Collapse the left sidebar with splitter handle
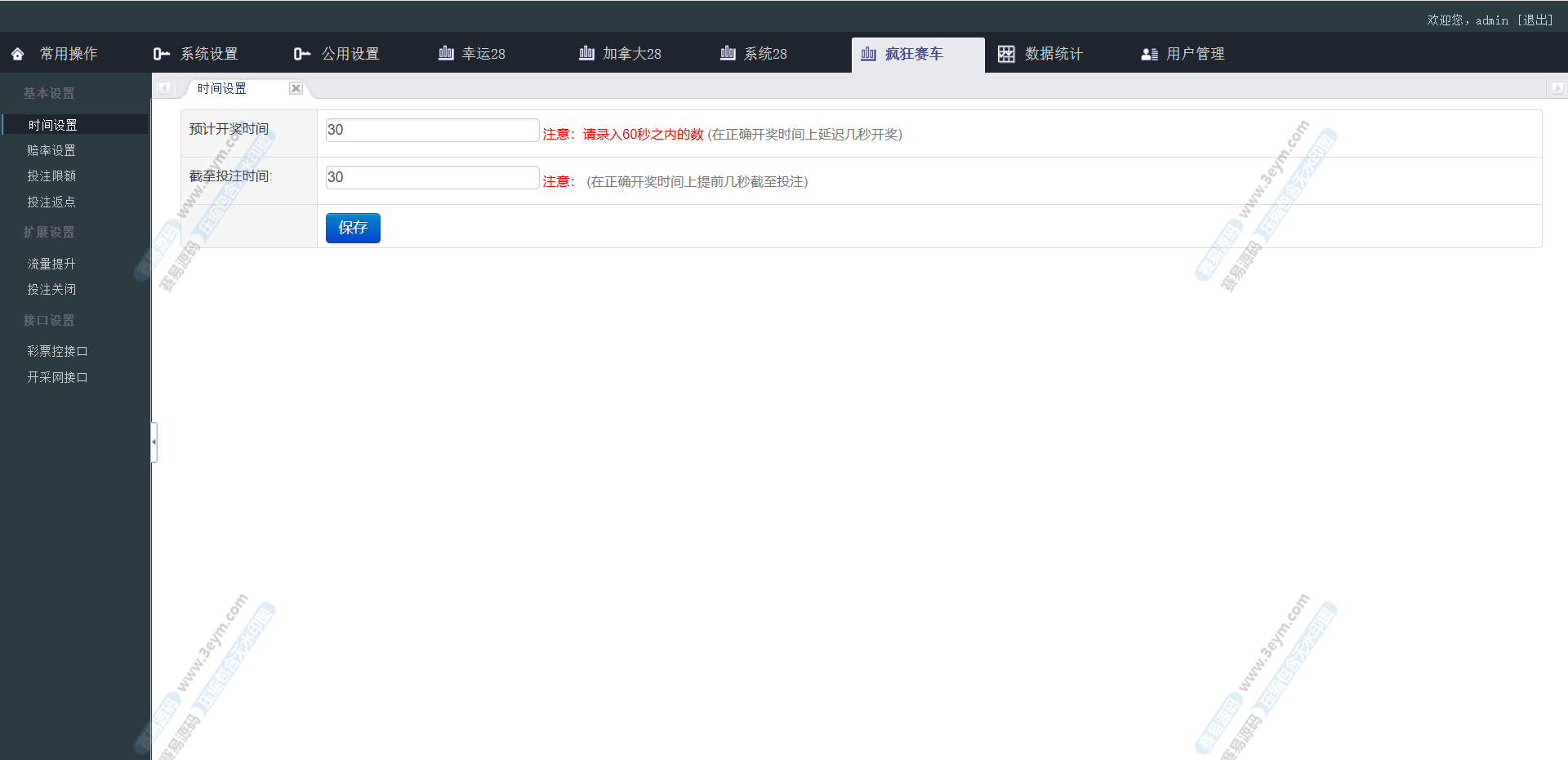This screenshot has width=1568, height=760. coord(154,442)
